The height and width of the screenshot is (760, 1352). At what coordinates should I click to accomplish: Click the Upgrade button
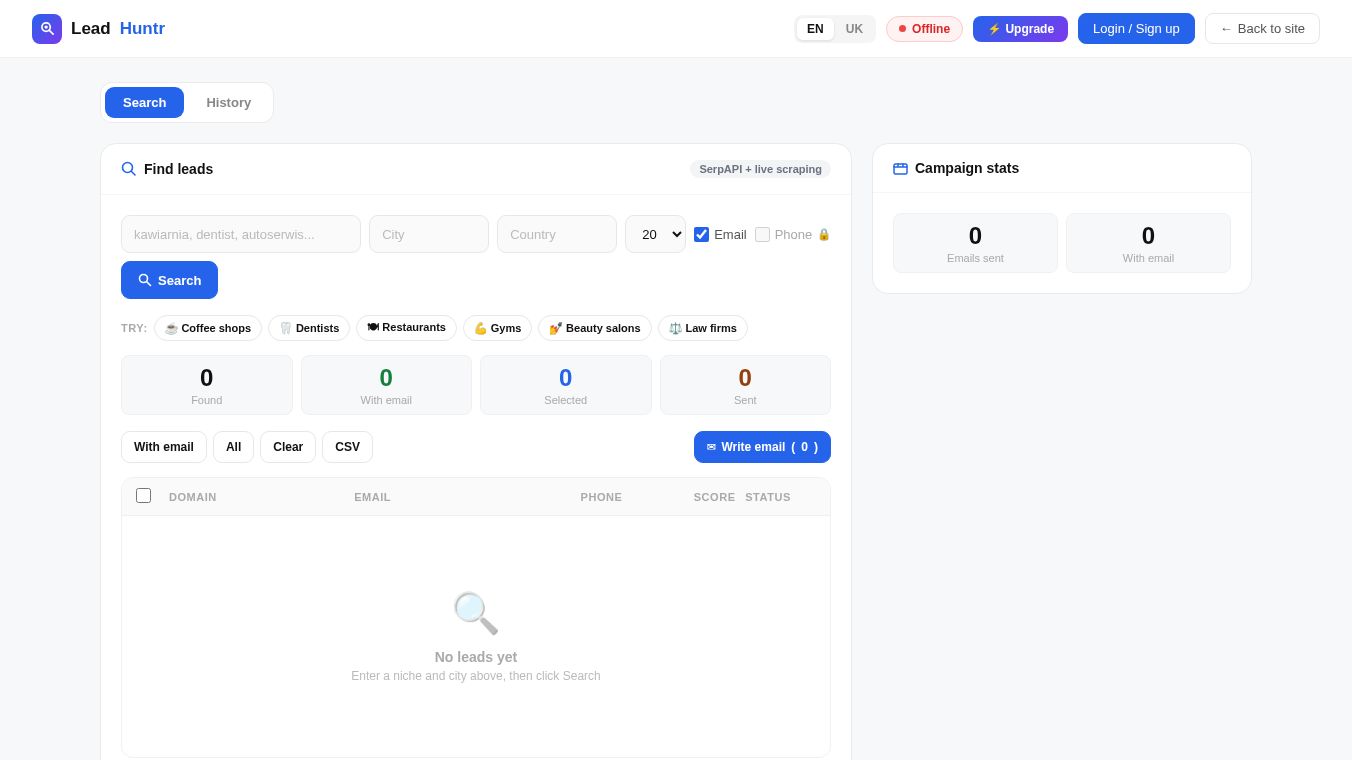pyautogui.click(x=1020, y=29)
